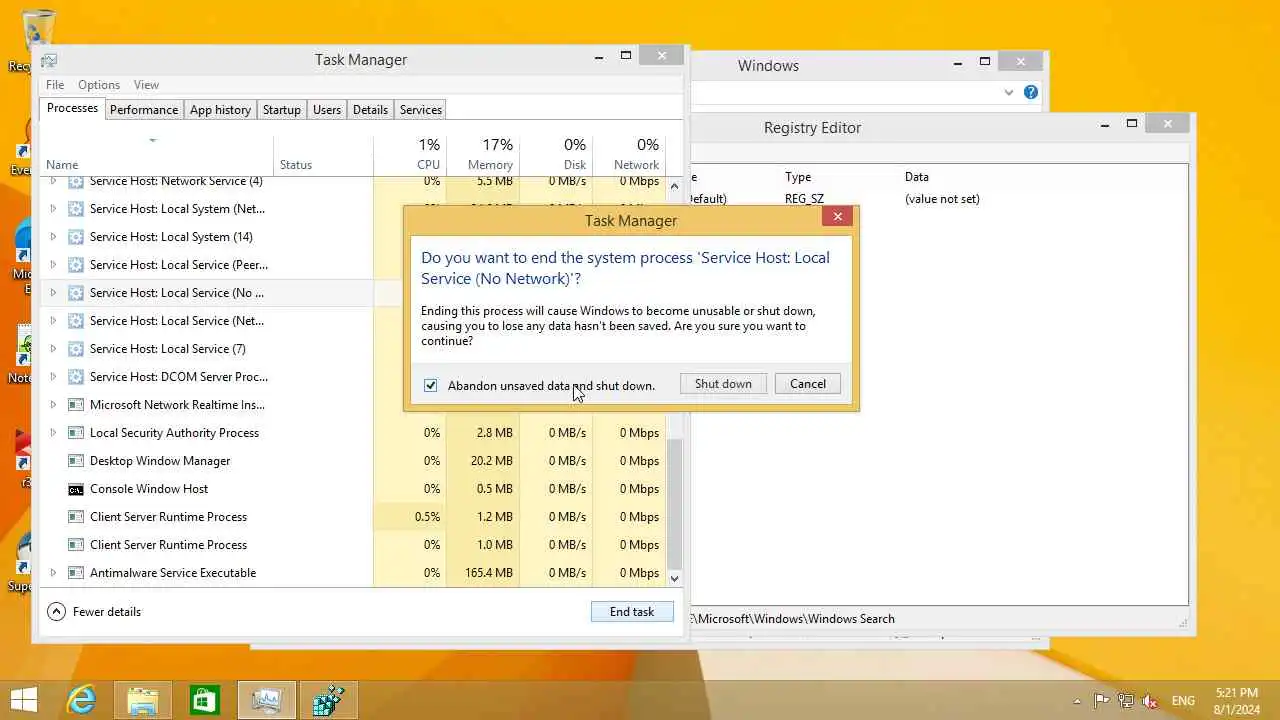Click gear icon of Service Host: Local Service (Peer...

coord(75,265)
